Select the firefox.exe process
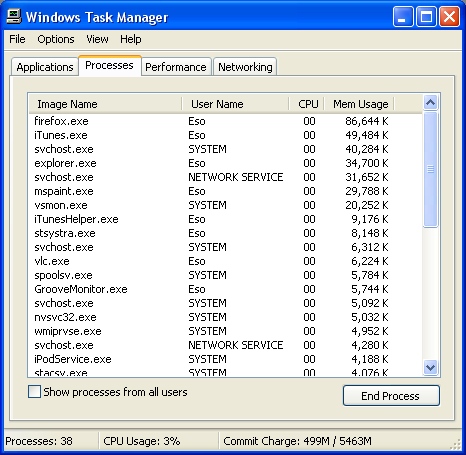This screenshot has height=455, width=466. (225, 121)
